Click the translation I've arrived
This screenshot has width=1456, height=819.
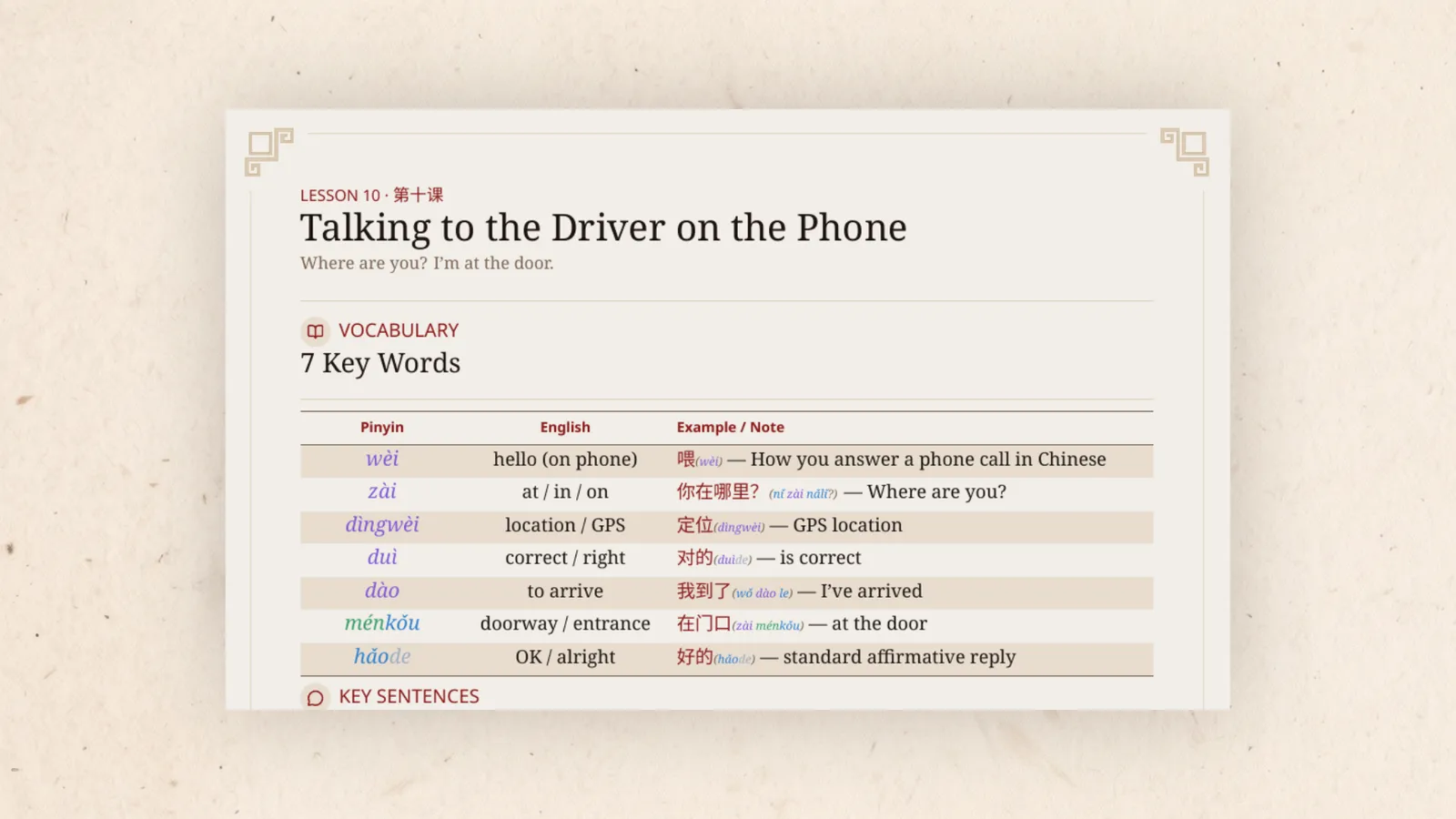[871, 591]
